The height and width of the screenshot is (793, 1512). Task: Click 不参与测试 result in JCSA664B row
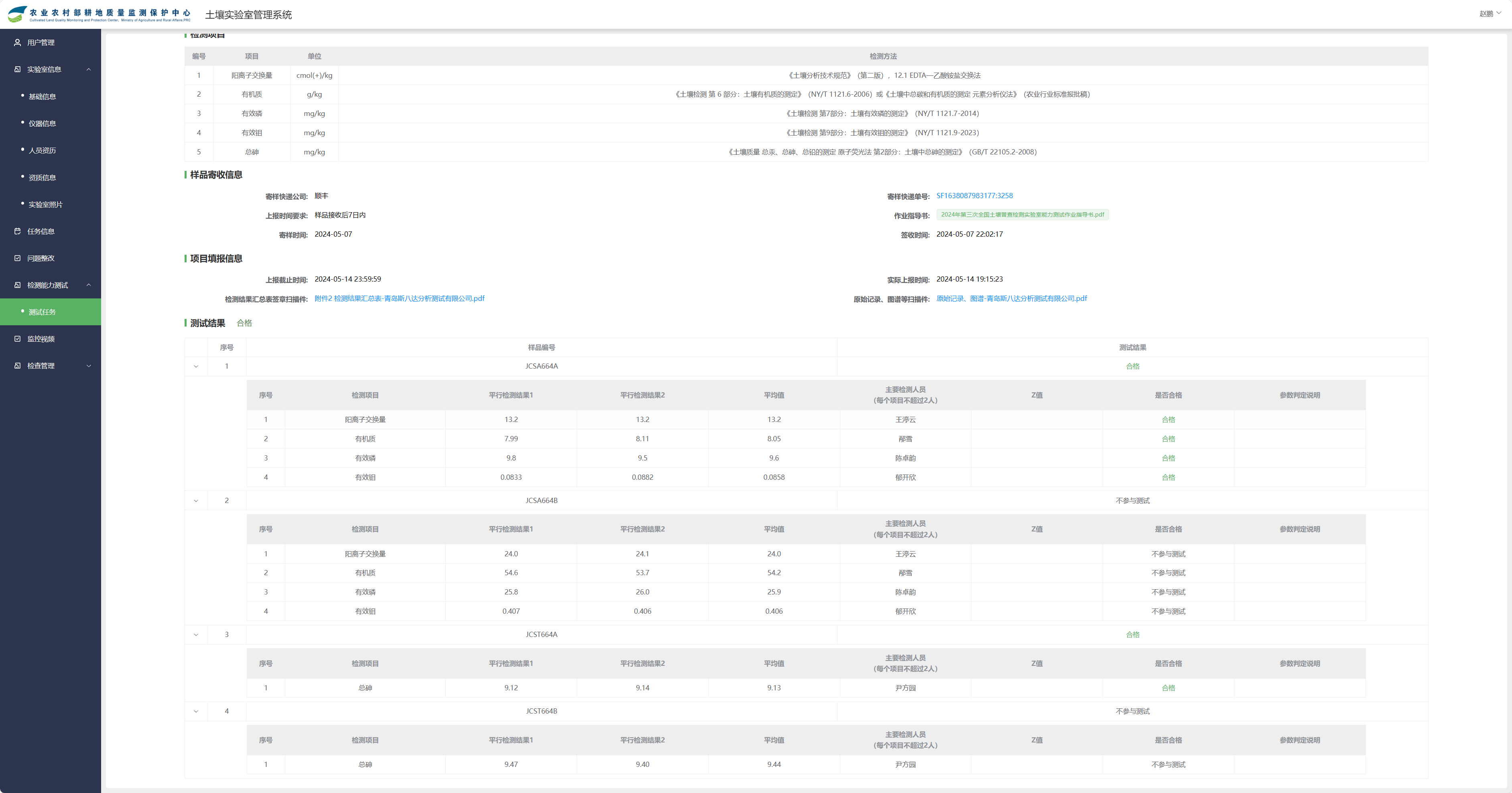coord(1132,501)
